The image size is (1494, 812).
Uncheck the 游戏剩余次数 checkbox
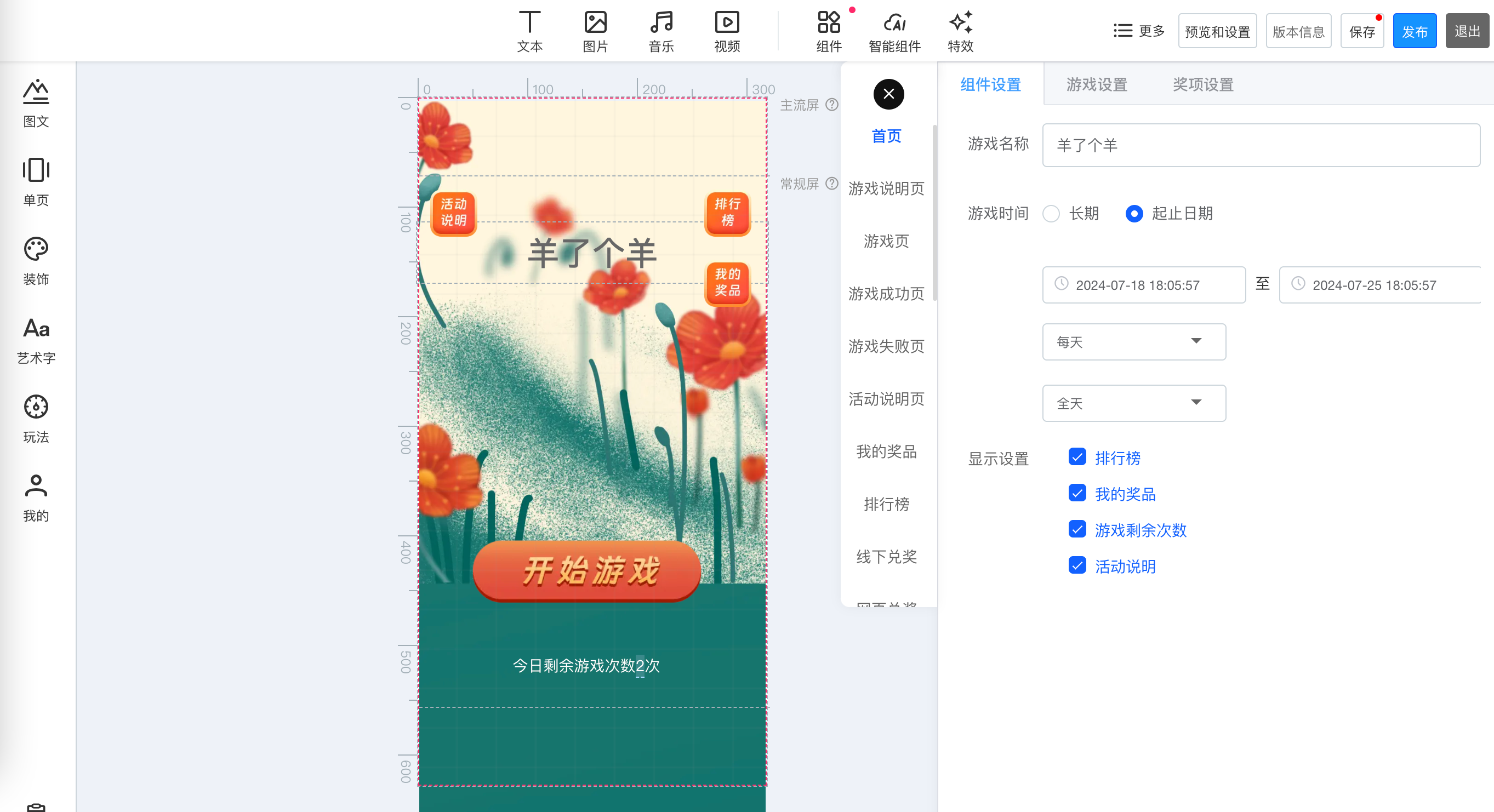pyautogui.click(x=1077, y=529)
